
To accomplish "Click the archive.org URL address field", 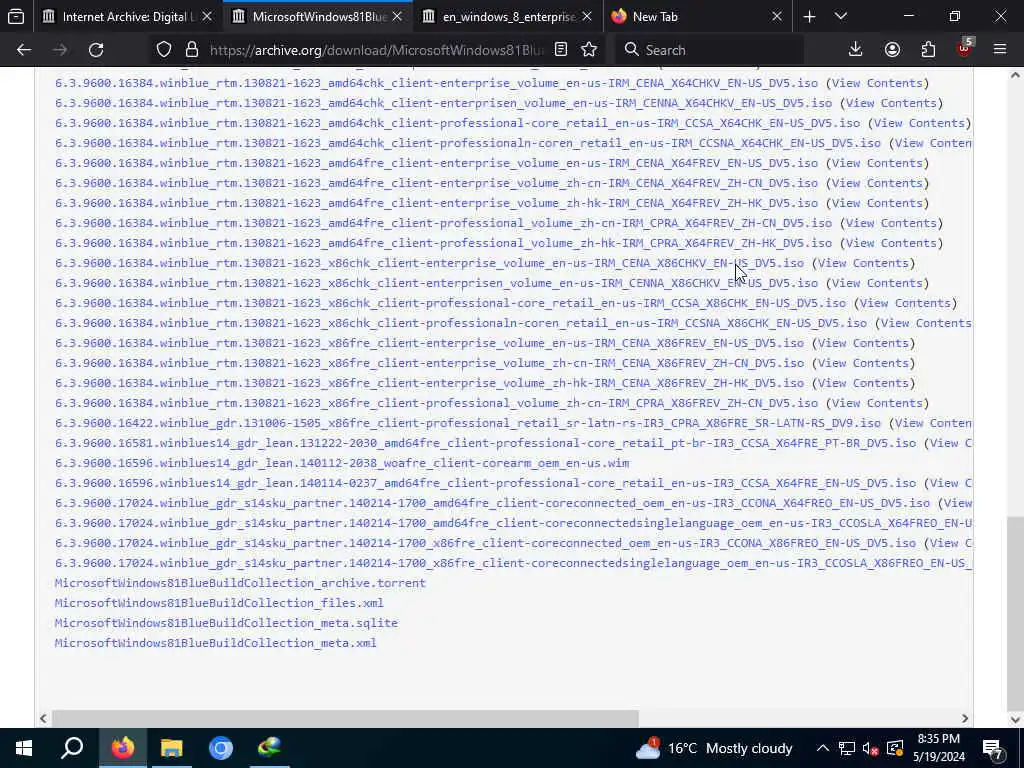I will click(x=376, y=50).
